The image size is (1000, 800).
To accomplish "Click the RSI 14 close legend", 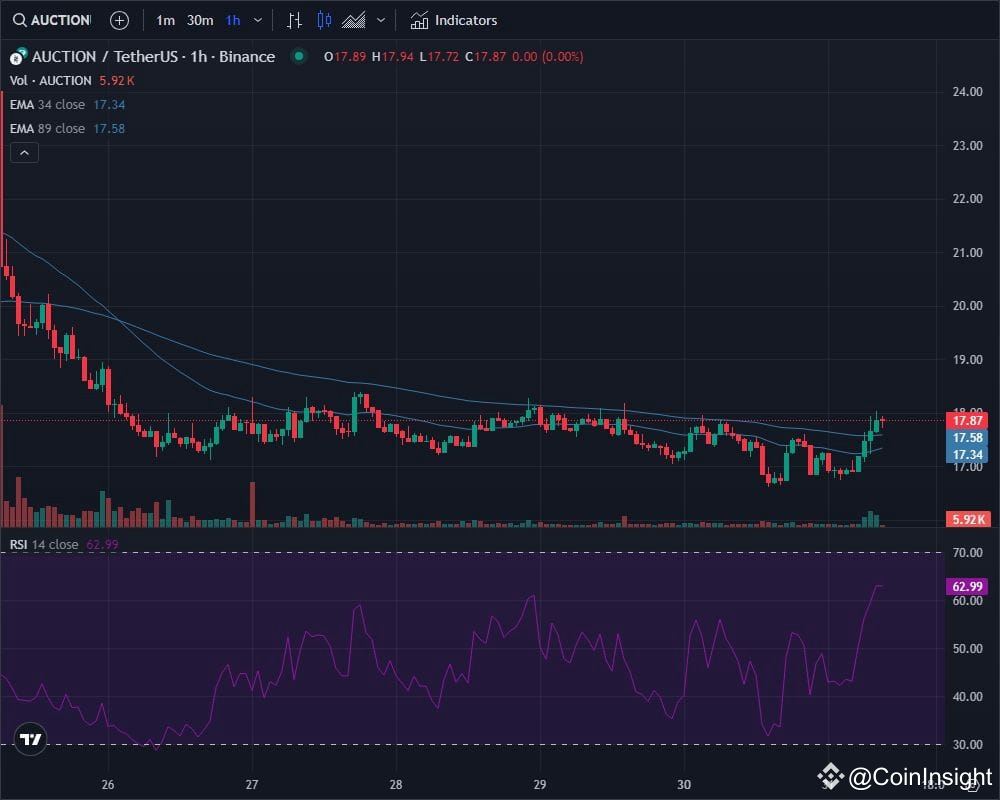I will pos(64,545).
